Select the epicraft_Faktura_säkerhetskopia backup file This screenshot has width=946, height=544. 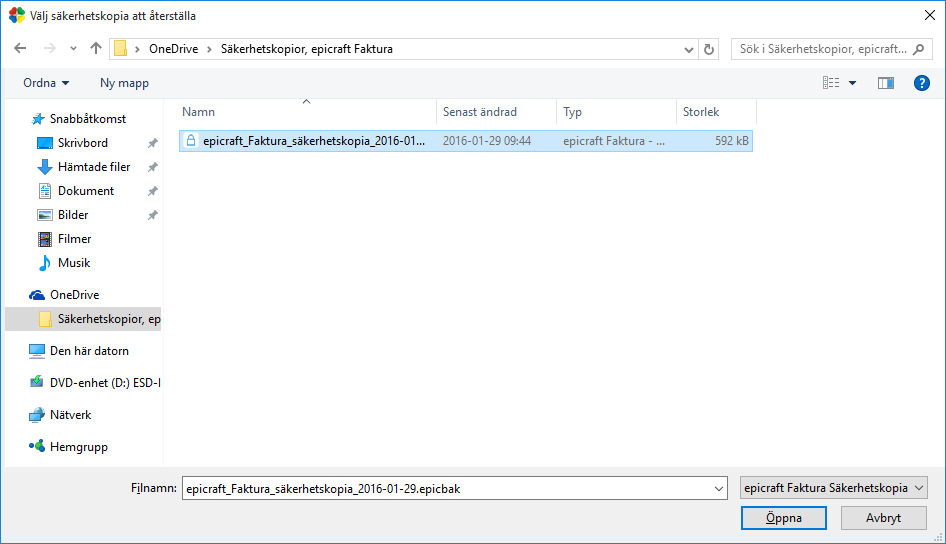pos(466,141)
